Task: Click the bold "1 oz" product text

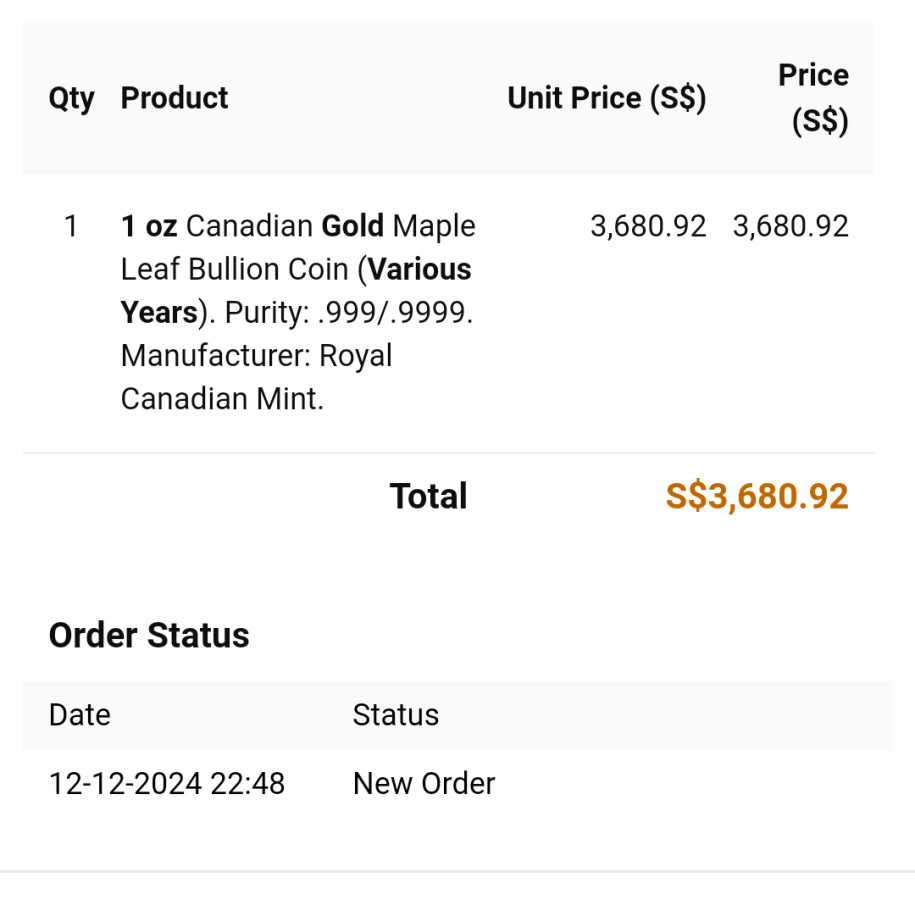Action: pyautogui.click(x=148, y=226)
